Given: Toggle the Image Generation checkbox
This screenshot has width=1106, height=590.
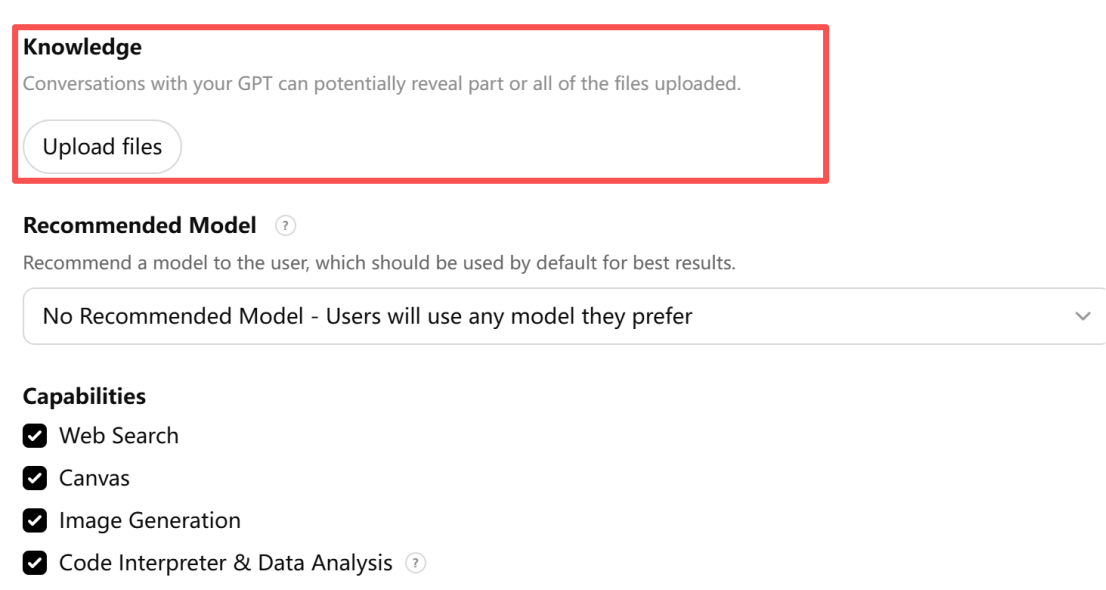Looking at the screenshot, I should click(x=35, y=521).
